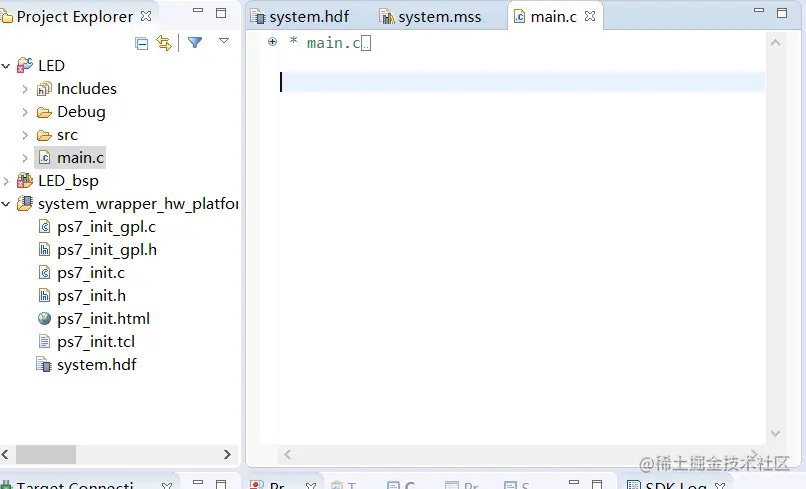Expand the Debug folder
The width and height of the screenshot is (806, 489).
coord(25,112)
